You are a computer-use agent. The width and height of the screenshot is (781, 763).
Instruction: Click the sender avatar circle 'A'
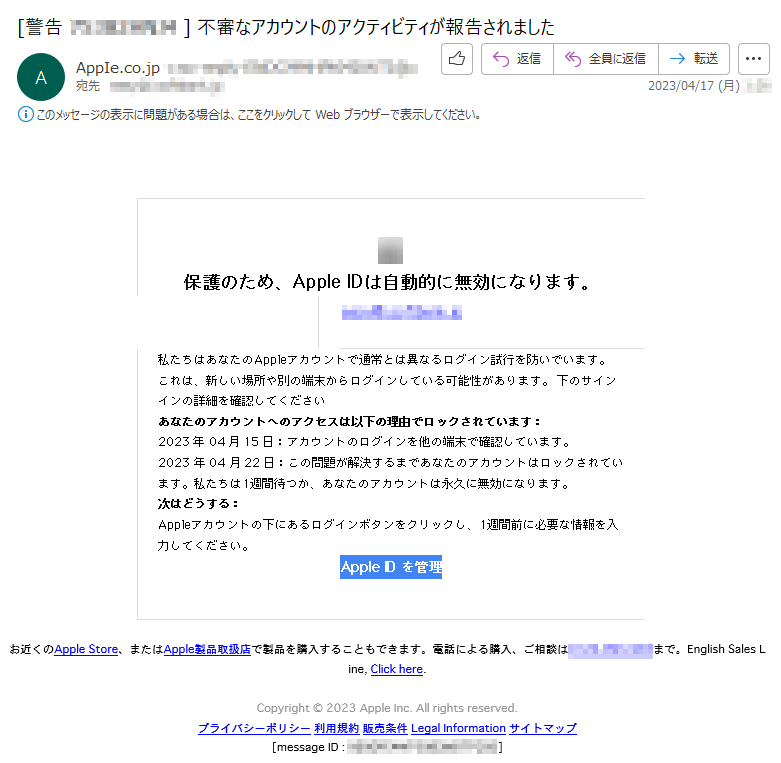coord(41,77)
